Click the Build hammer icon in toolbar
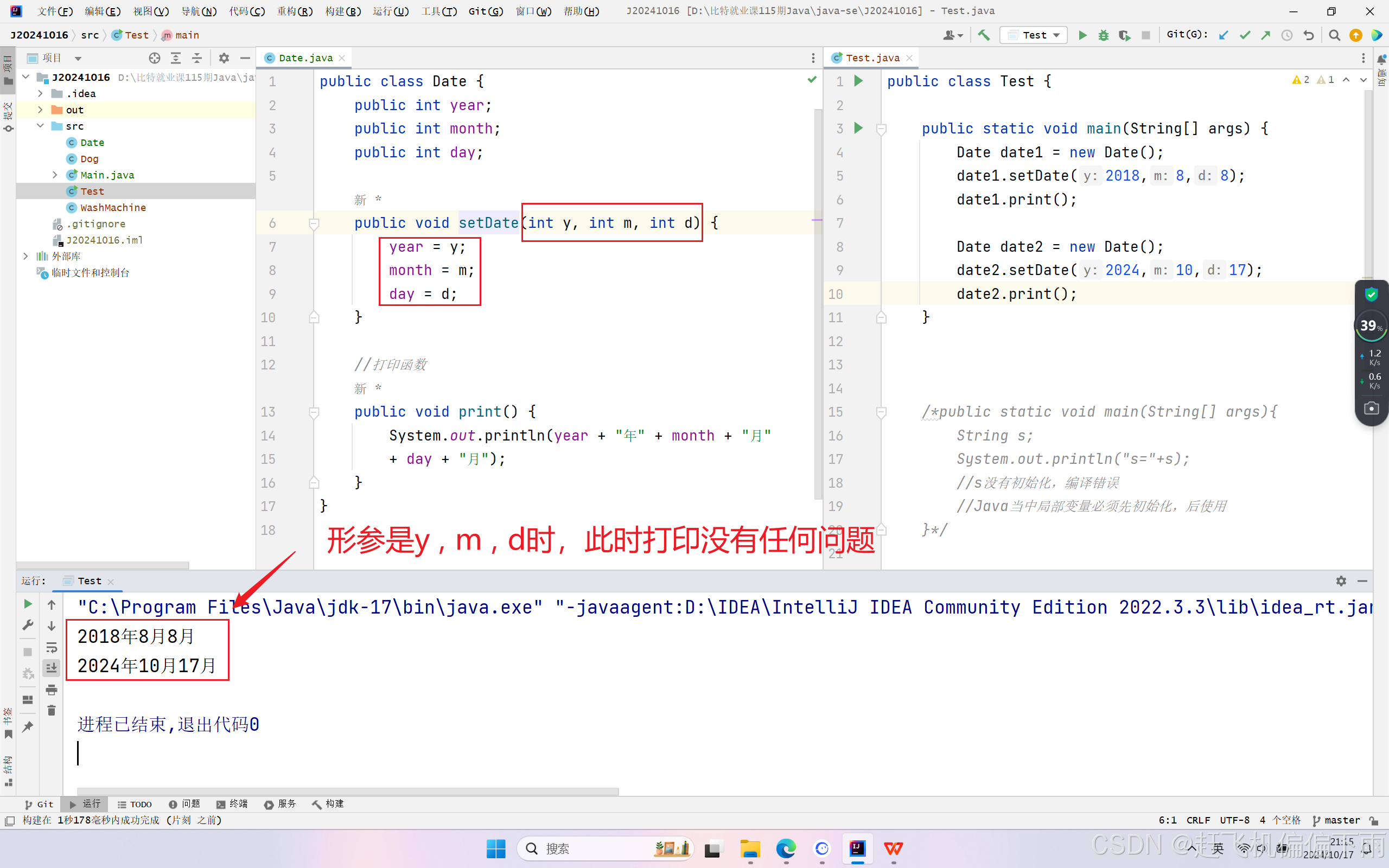The image size is (1389, 868). click(x=984, y=36)
